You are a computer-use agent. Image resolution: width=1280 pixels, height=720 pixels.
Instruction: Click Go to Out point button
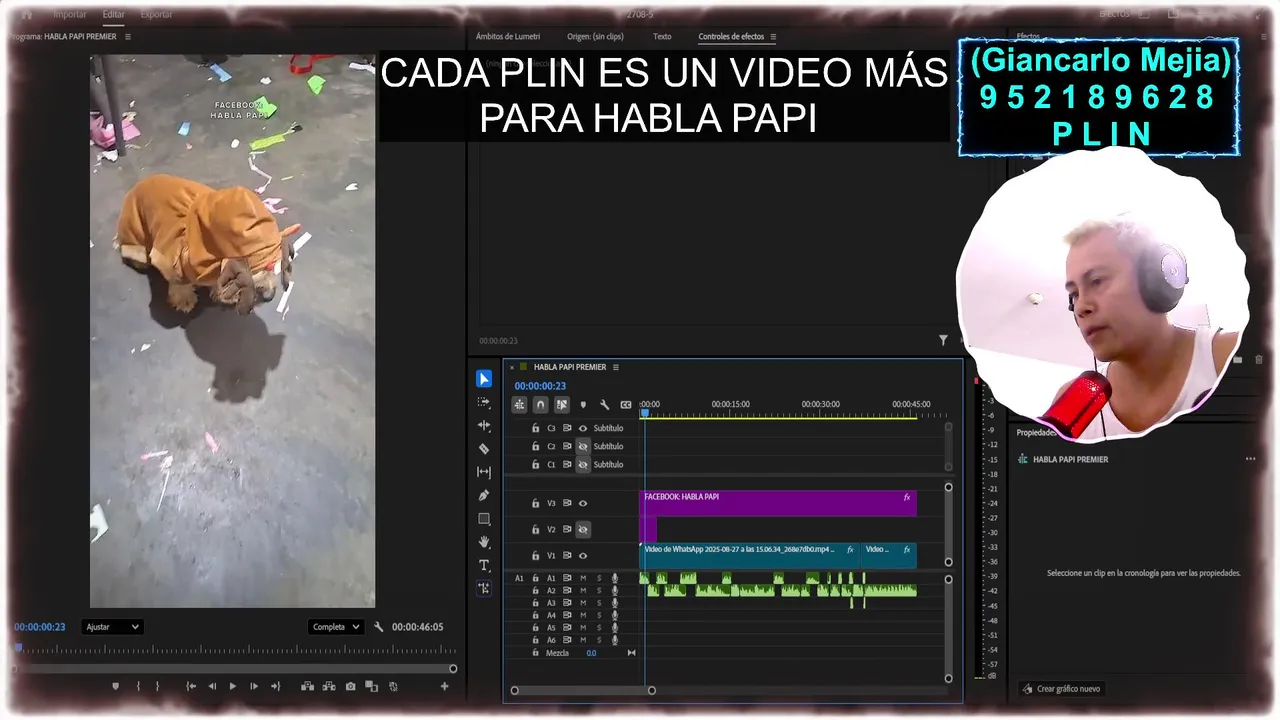[276, 686]
